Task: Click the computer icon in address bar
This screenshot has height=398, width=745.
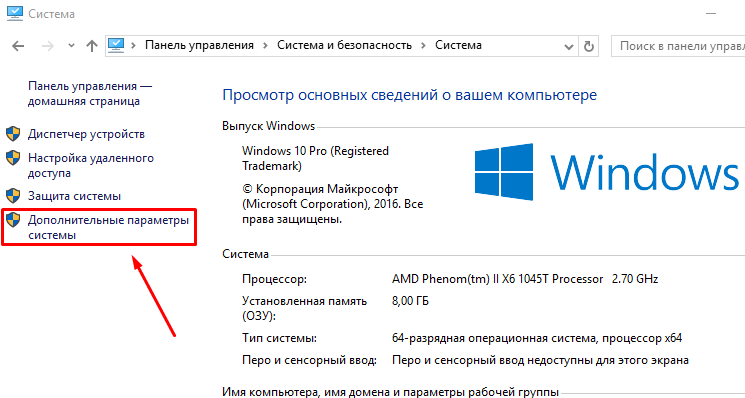Action: click(x=116, y=45)
